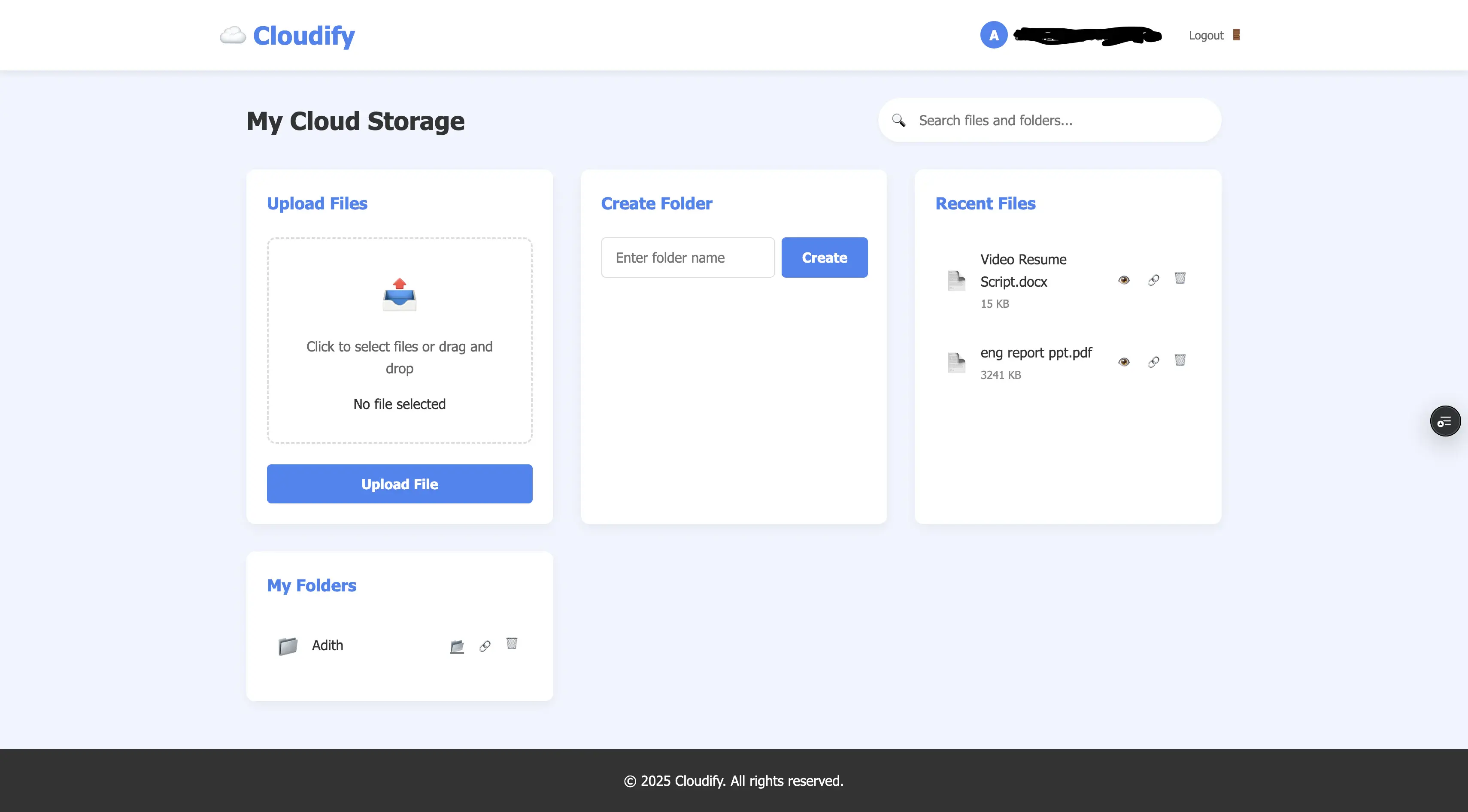1468x812 pixels.
Task: Click the No file selected text
Action: click(x=400, y=404)
